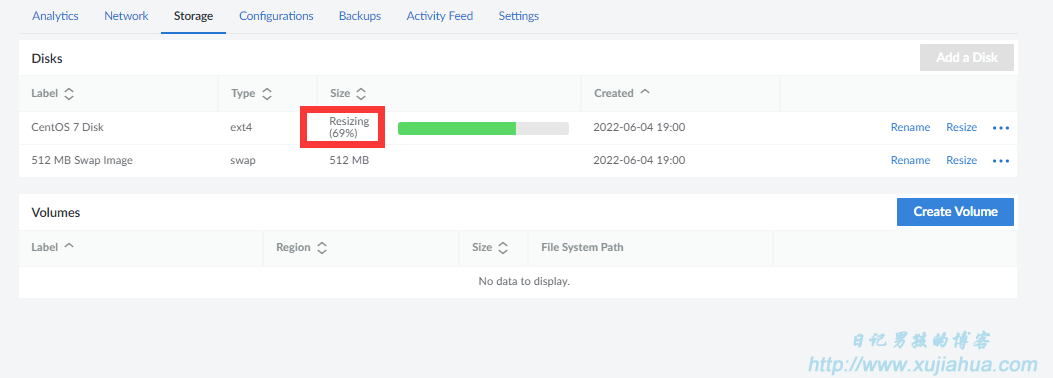The image size is (1053, 378).
Task: Click Resize link for 512 MB Swap Image
Action: (x=961, y=160)
